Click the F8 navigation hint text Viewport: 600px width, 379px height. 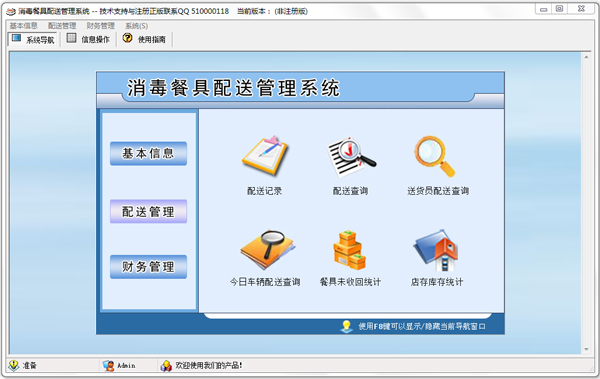(x=422, y=327)
